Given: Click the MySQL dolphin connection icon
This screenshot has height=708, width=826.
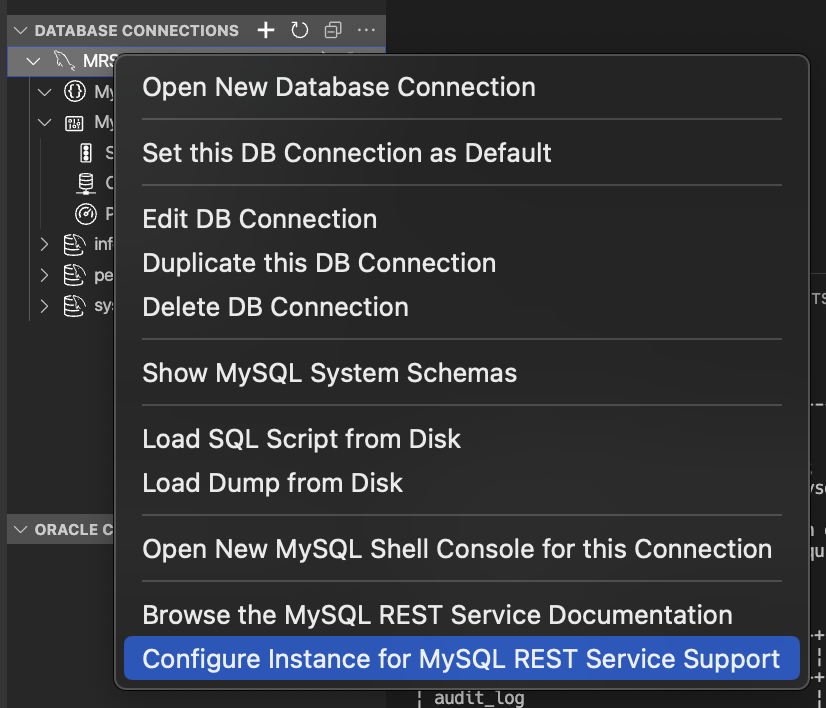Looking at the screenshot, I should point(63,61).
